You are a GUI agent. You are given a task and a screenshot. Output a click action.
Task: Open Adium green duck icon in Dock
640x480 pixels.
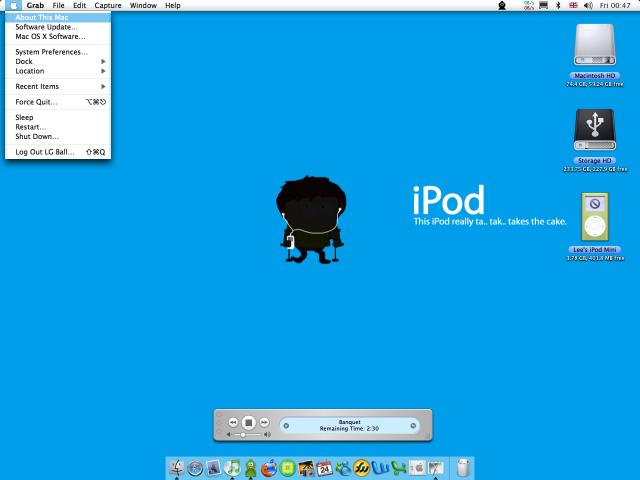[x=251, y=468]
